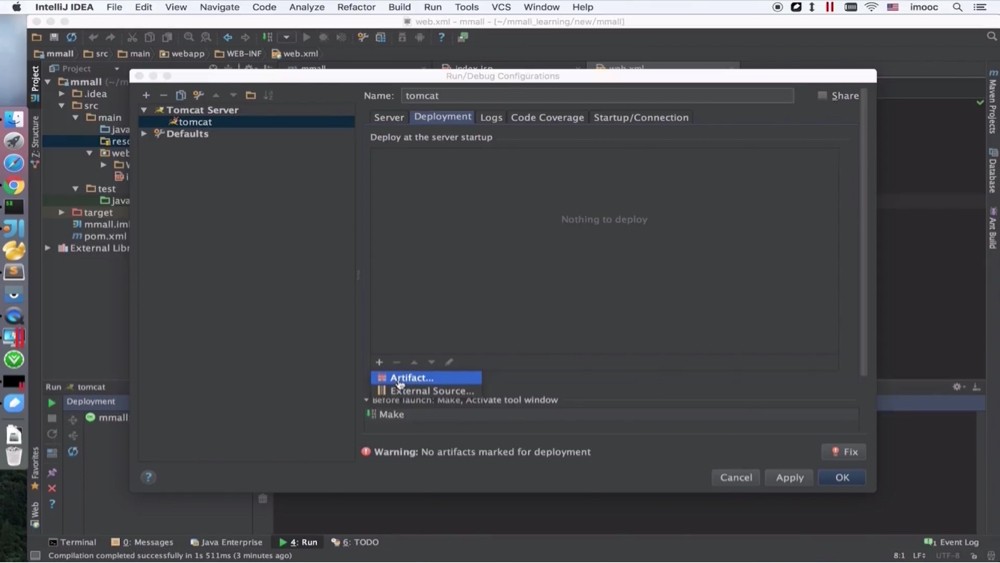
Task: Open configuration defaults wrench icon in dialog
Action: 198,95
